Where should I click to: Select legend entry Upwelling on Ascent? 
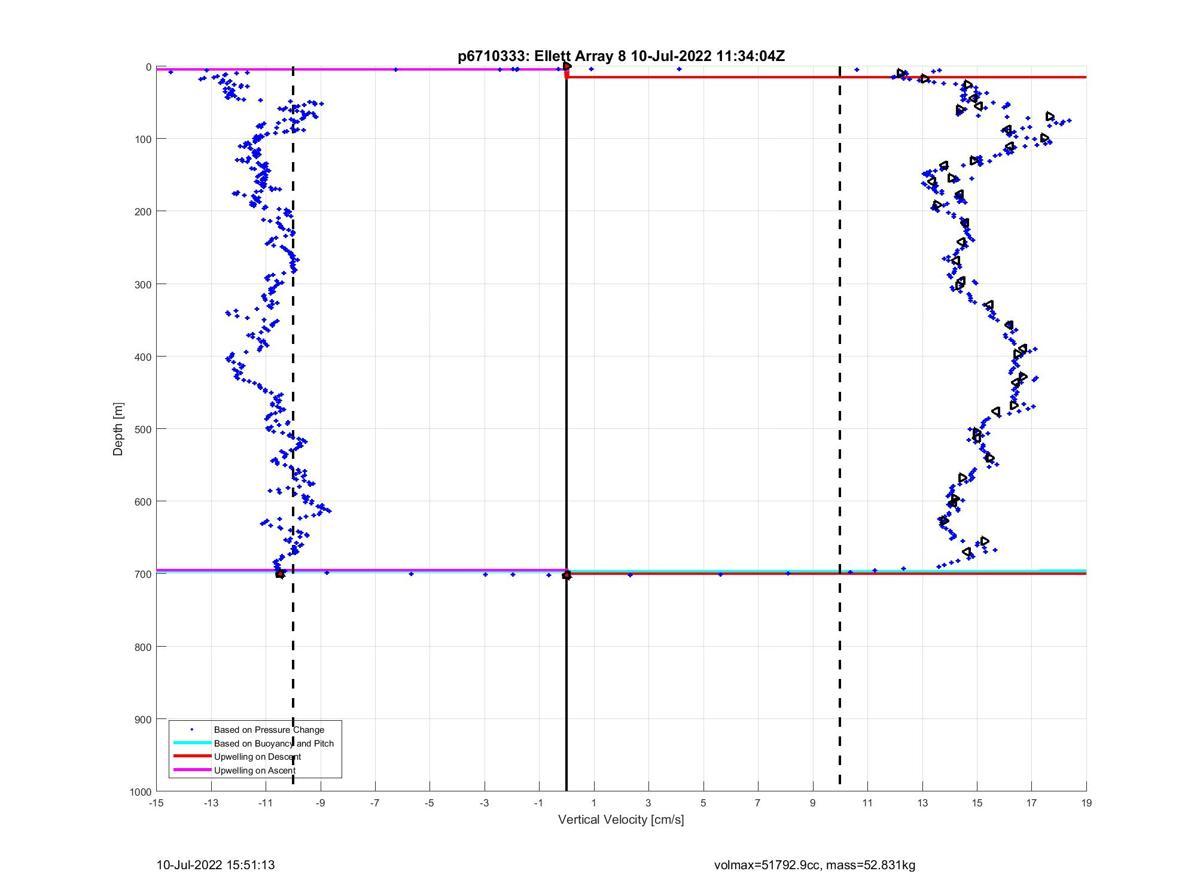pos(254,770)
